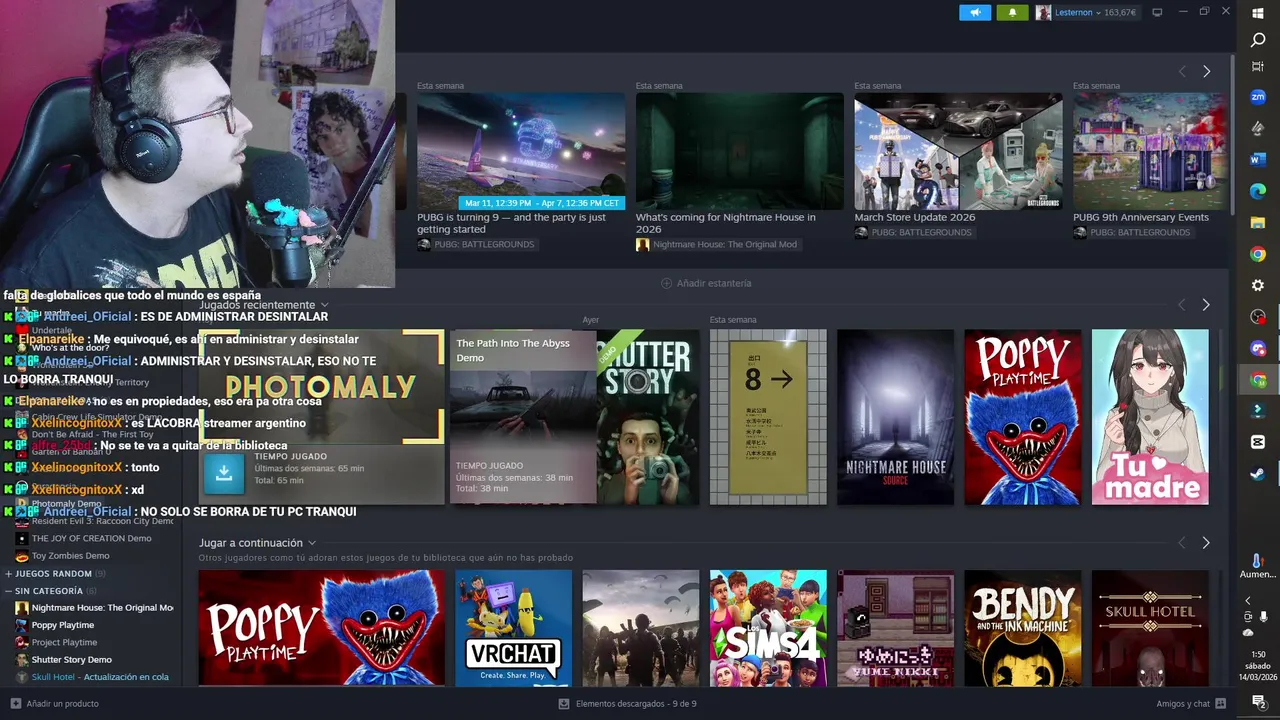Open Windows search magnifier in taskbar
This screenshot has height=720, width=1280.
click(x=1258, y=40)
